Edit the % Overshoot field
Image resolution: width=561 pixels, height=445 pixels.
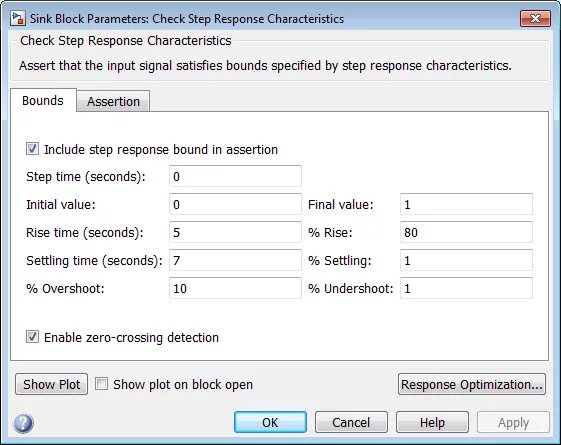pyautogui.click(x=235, y=288)
